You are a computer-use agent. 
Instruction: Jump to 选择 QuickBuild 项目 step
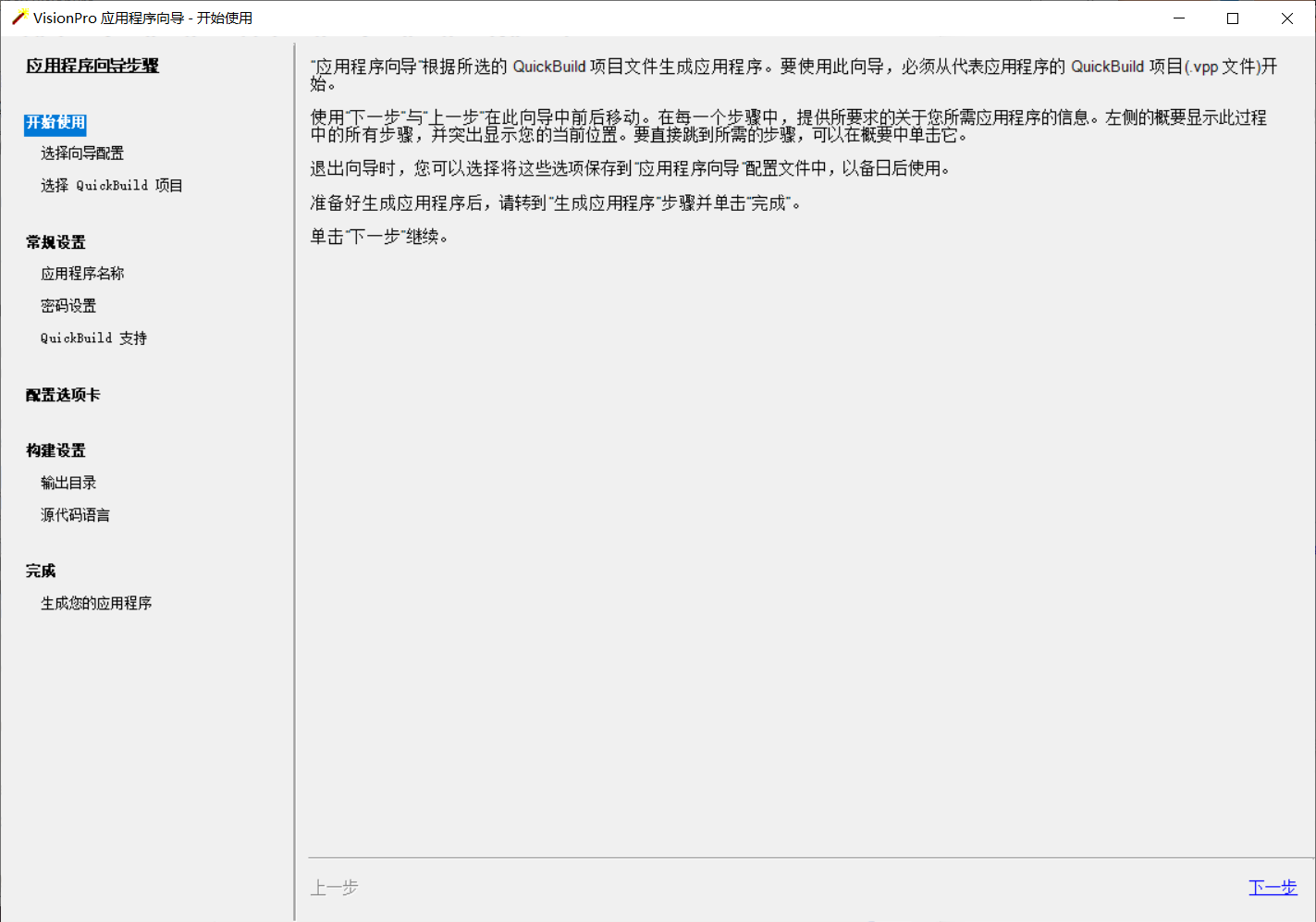111,185
